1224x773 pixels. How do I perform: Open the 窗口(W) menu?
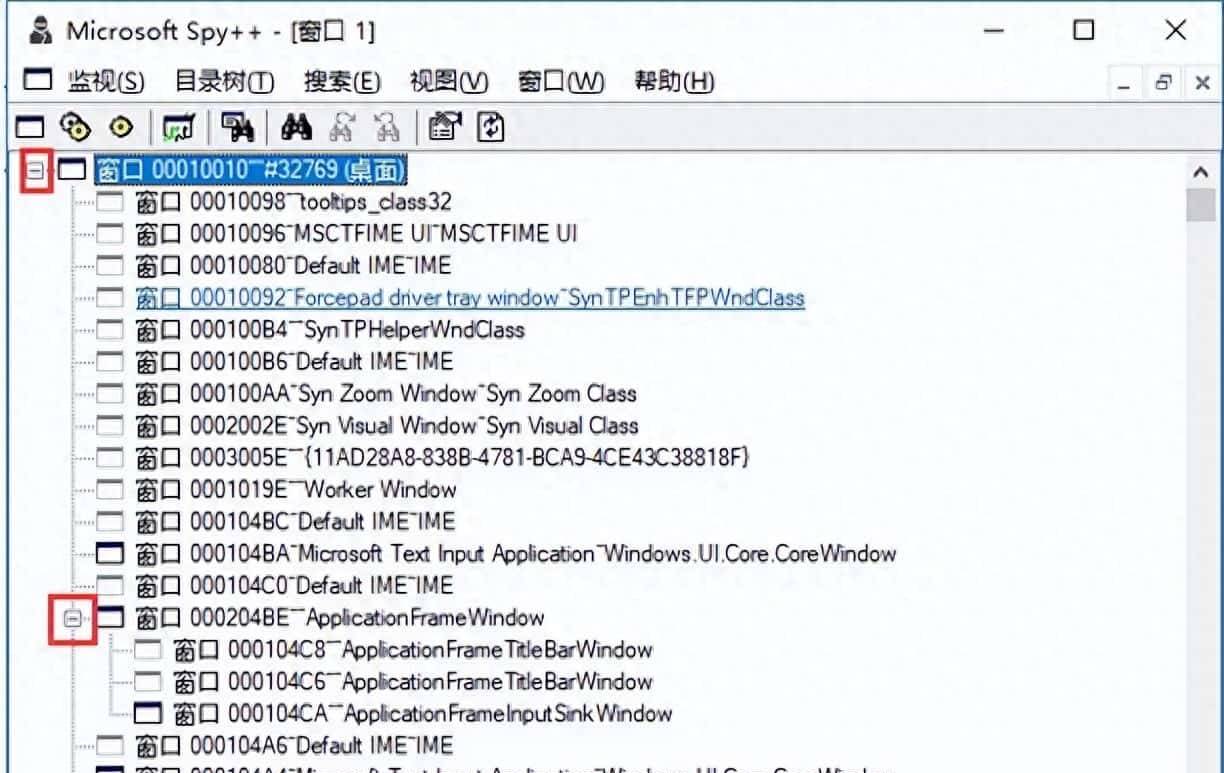click(x=561, y=82)
